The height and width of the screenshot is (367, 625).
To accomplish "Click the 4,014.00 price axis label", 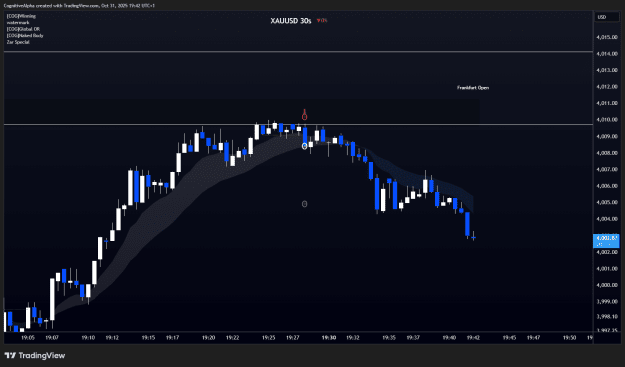I will tap(607, 54).
